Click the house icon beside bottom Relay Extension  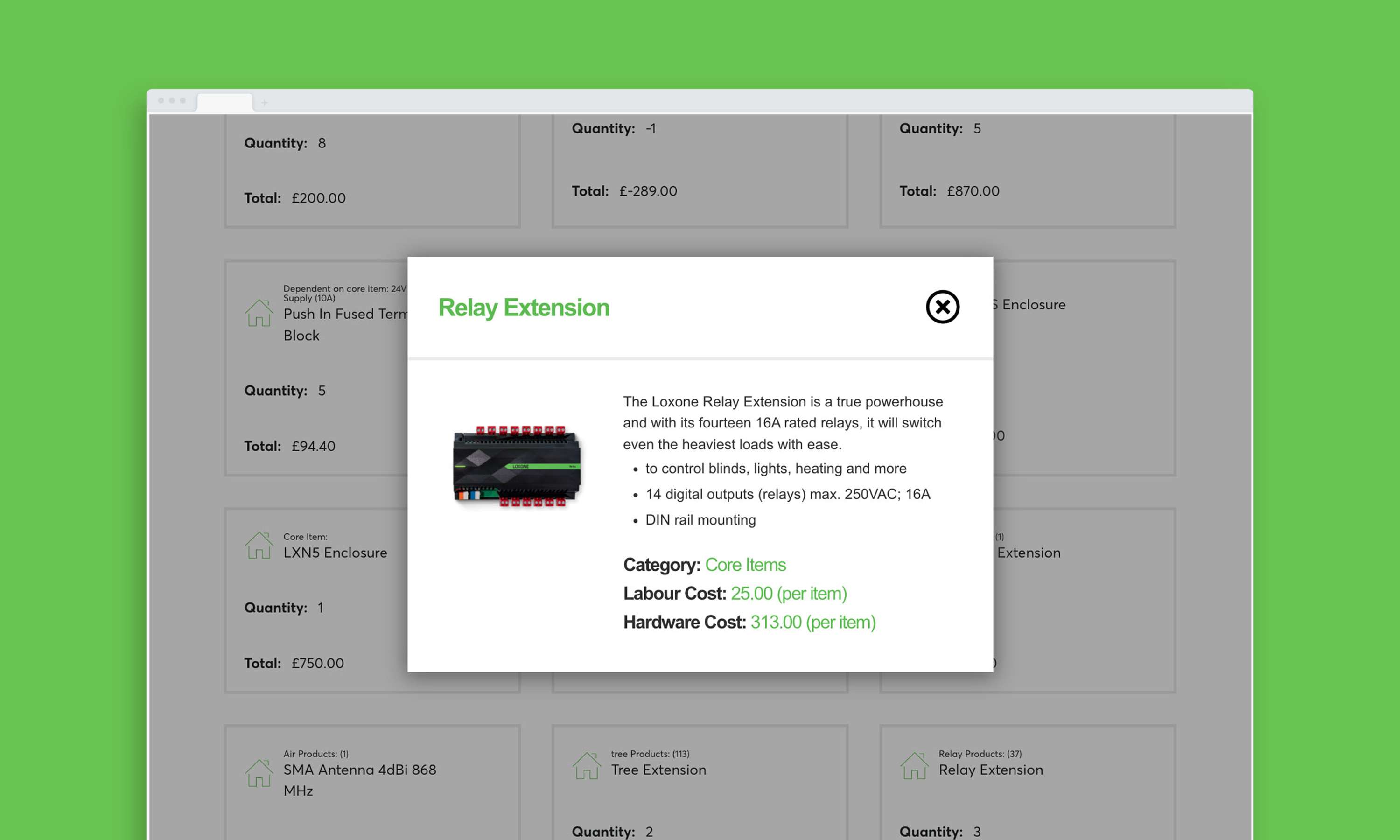tap(914, 766)
